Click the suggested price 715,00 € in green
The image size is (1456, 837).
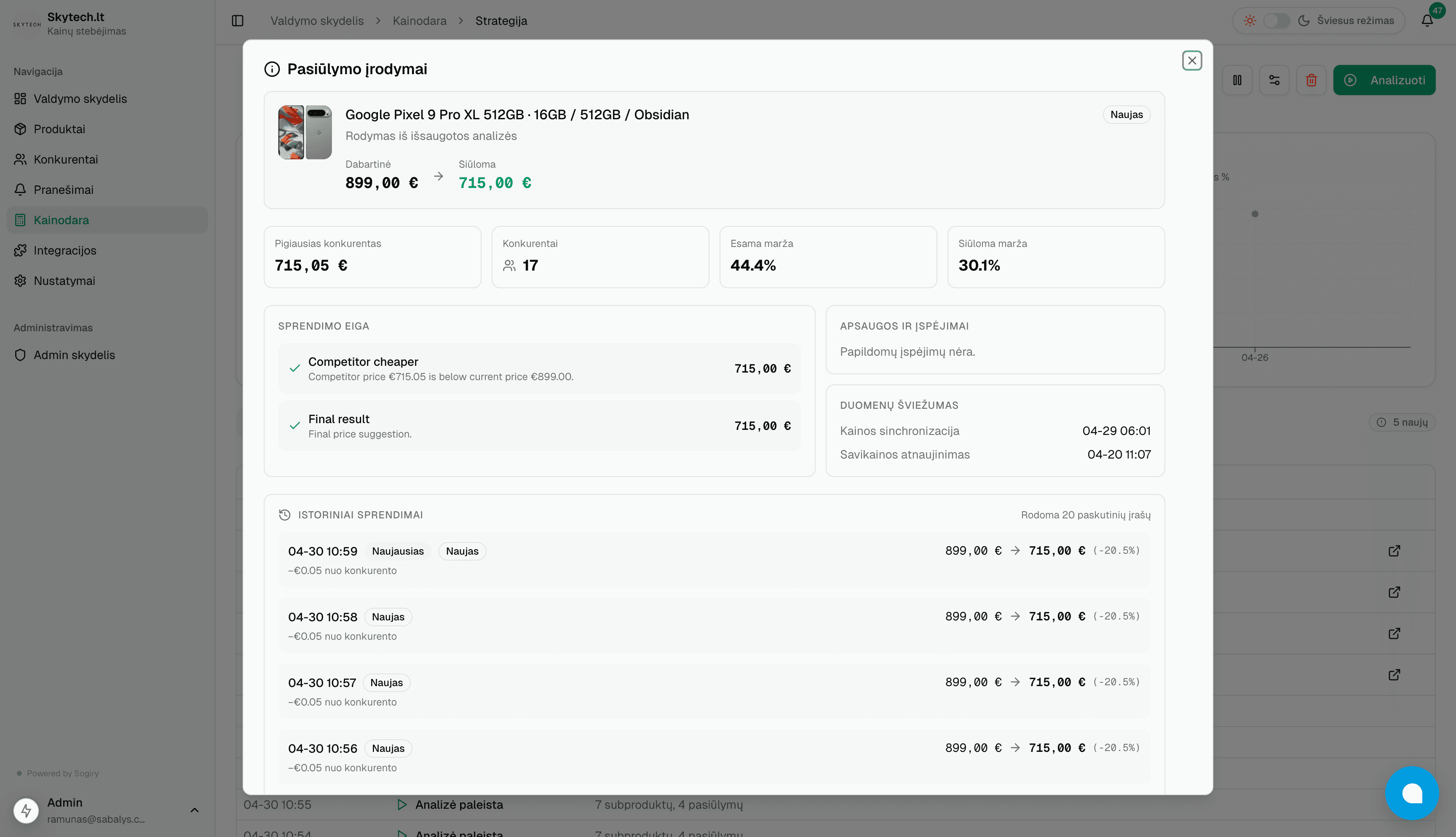pos(495,183)
